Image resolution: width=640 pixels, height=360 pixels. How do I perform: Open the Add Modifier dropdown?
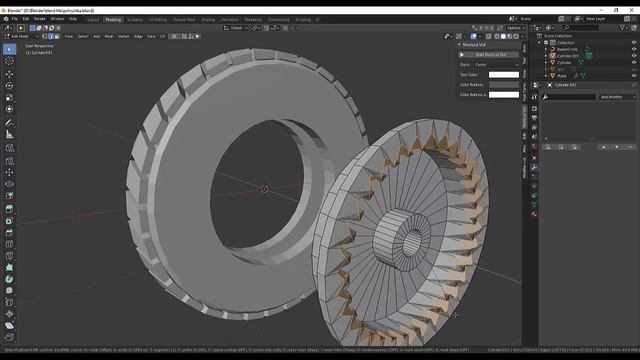[618, 97]
